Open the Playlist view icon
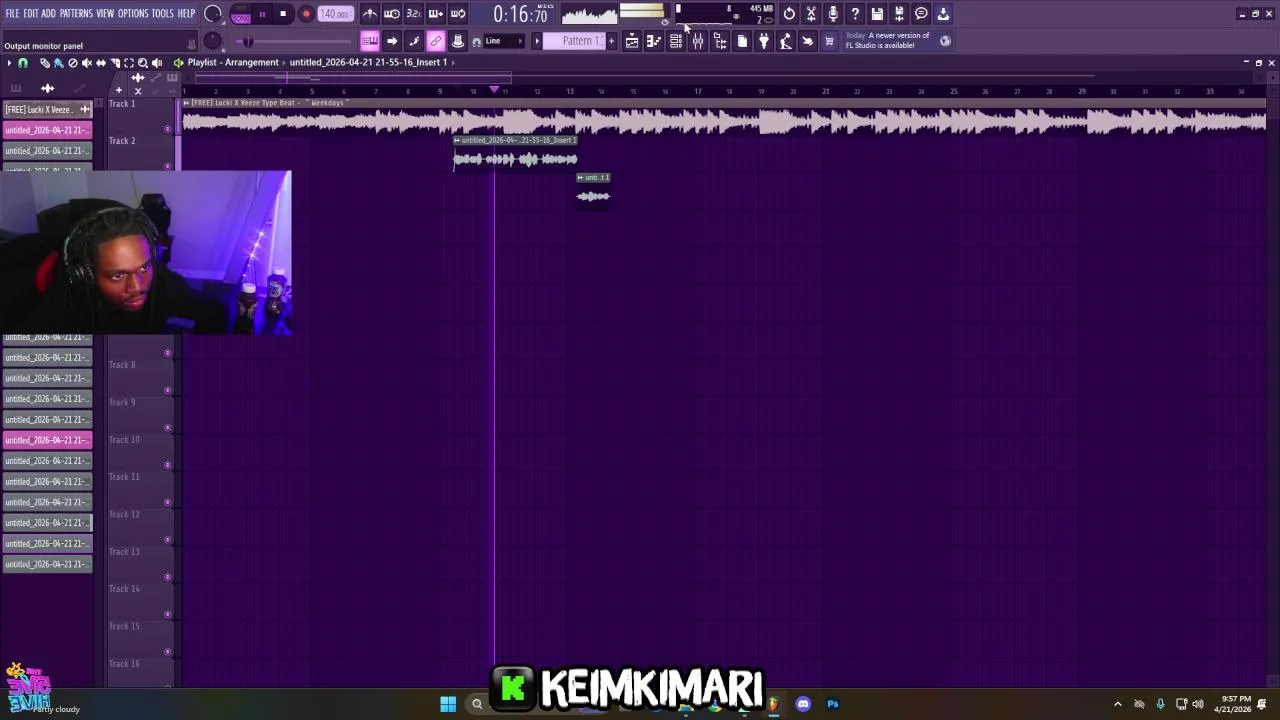 point(632,41)
